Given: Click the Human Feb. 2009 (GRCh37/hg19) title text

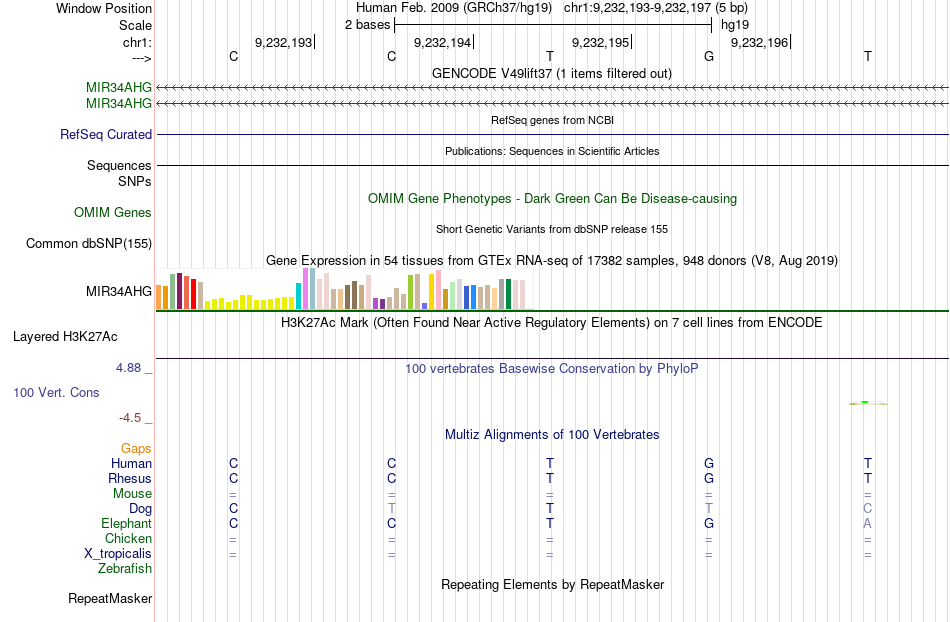Looking at the screenshot, I should 454,8.
